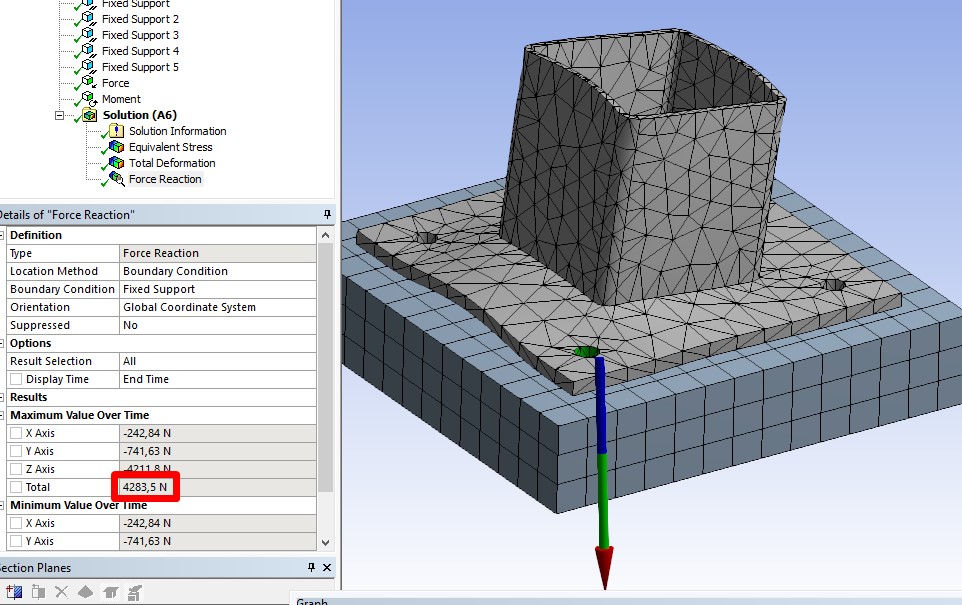Pin the Details of Force Reaction panel
962x605 pixels.
[x=327, y=215]
